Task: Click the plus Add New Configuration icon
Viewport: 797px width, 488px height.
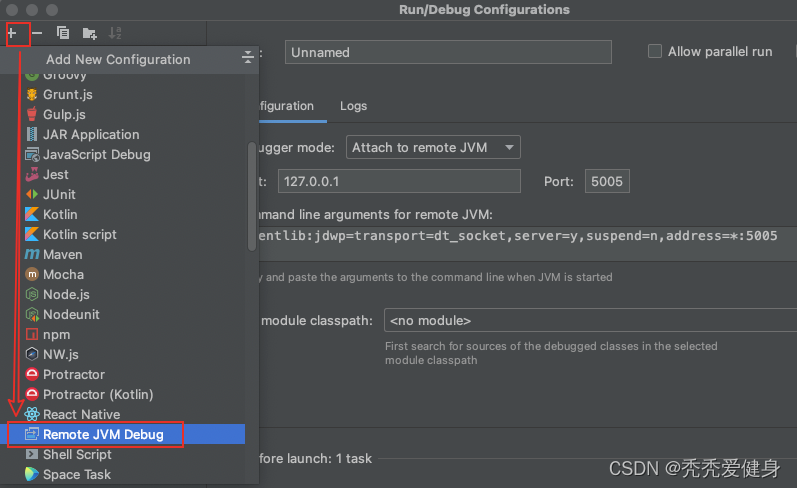Action: click(x=13, y=33)
